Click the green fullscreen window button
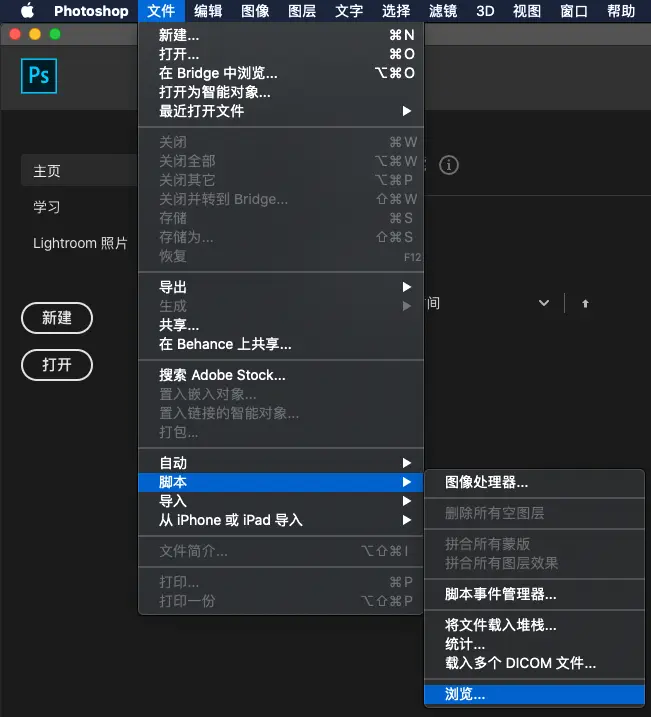Image resolution: width=651 pixels, height=717 pixels. click(x=55, y=34)
